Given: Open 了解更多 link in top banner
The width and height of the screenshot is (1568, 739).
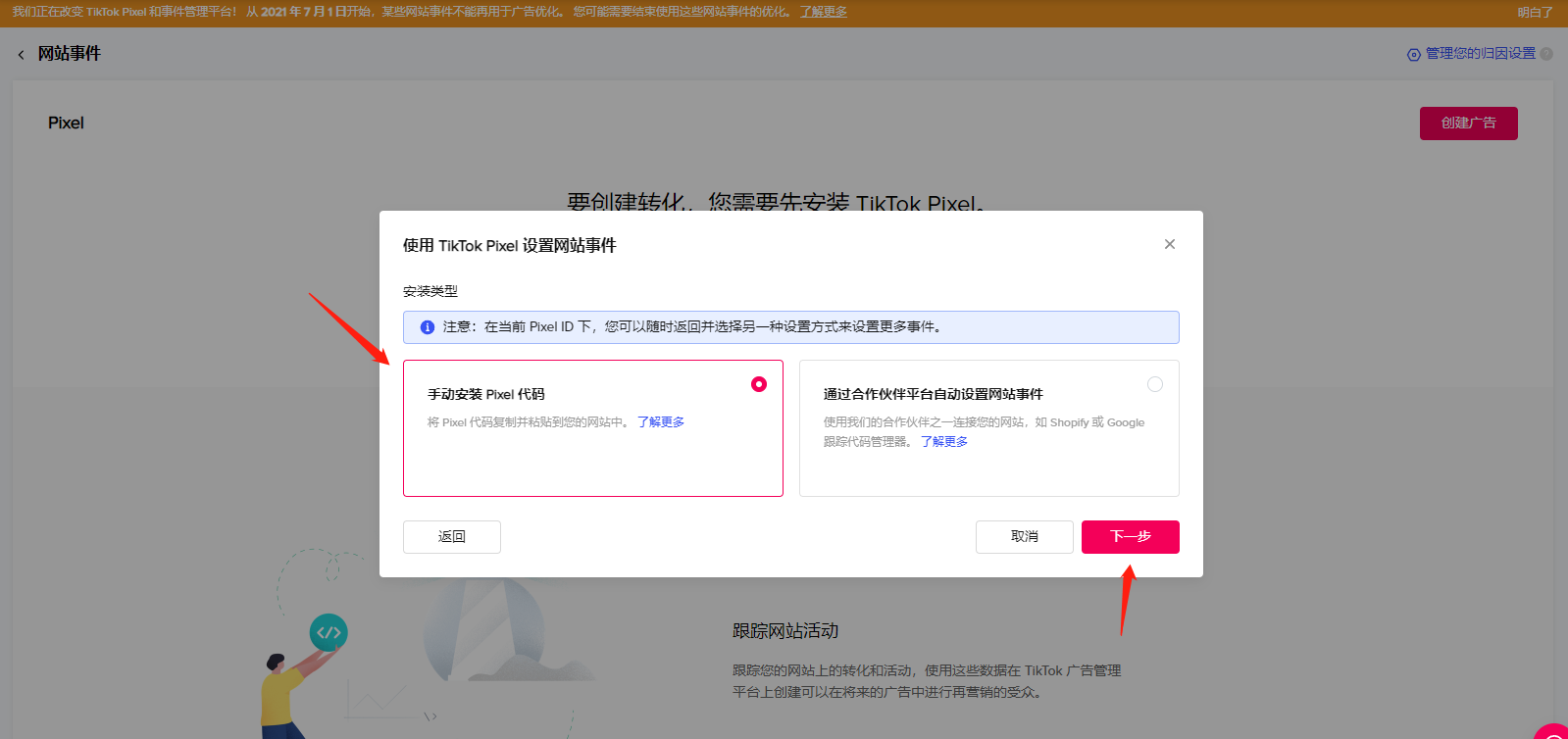Looking at the screenshot, I should tap(824, 12).
